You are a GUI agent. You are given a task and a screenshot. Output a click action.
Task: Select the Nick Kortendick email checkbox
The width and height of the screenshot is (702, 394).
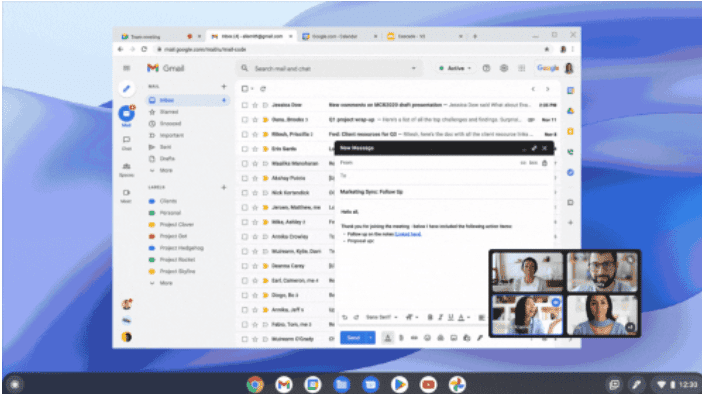pos(244,193)
